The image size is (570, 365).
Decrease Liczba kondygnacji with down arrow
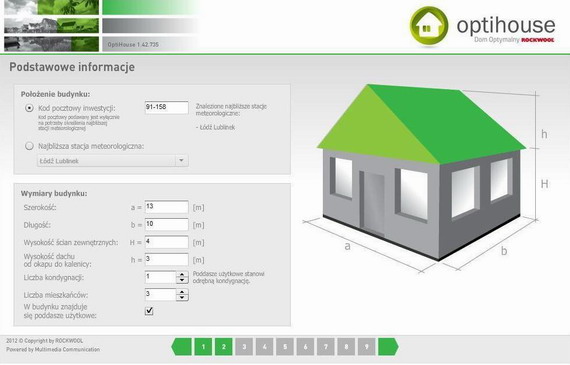click(182, 280)
